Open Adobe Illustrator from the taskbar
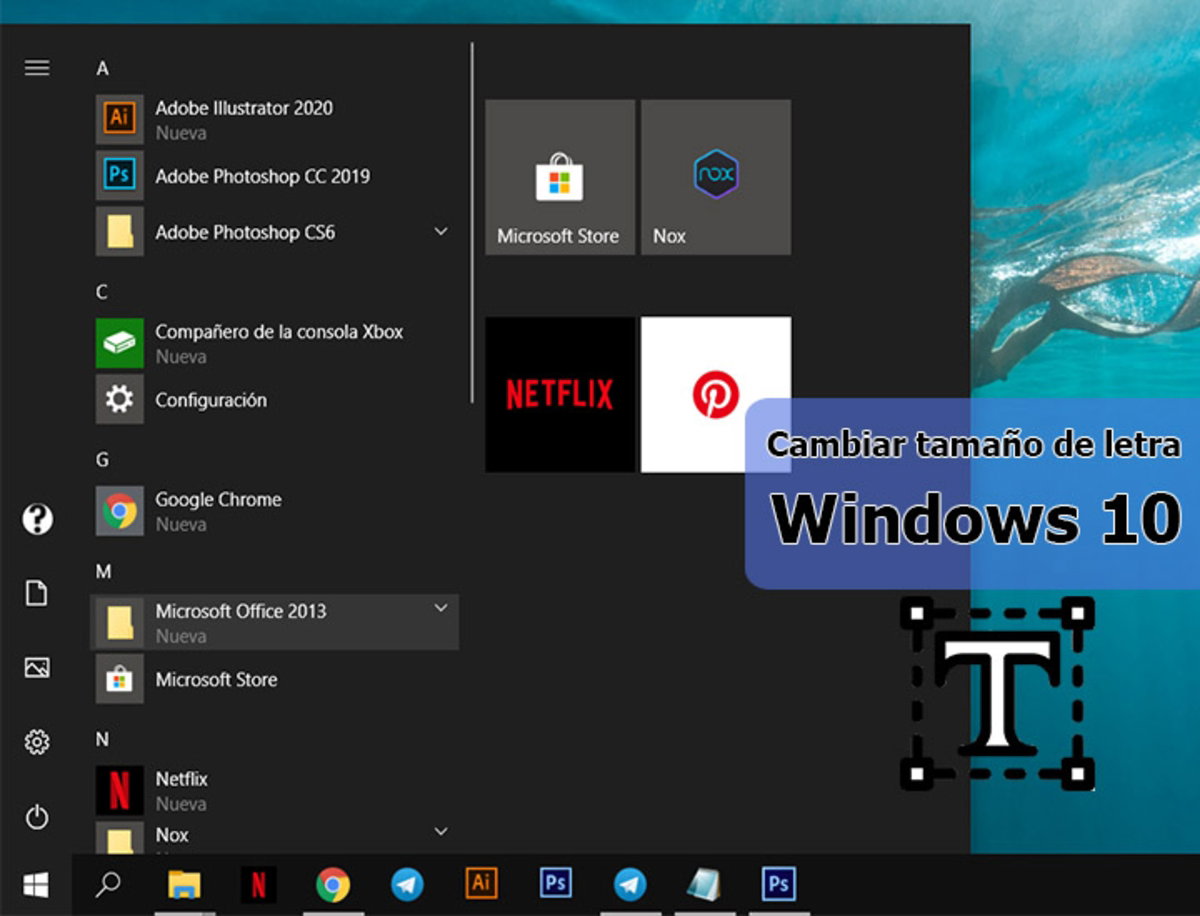The width and height of the screenshot is (1200, 916). (481, 885)
